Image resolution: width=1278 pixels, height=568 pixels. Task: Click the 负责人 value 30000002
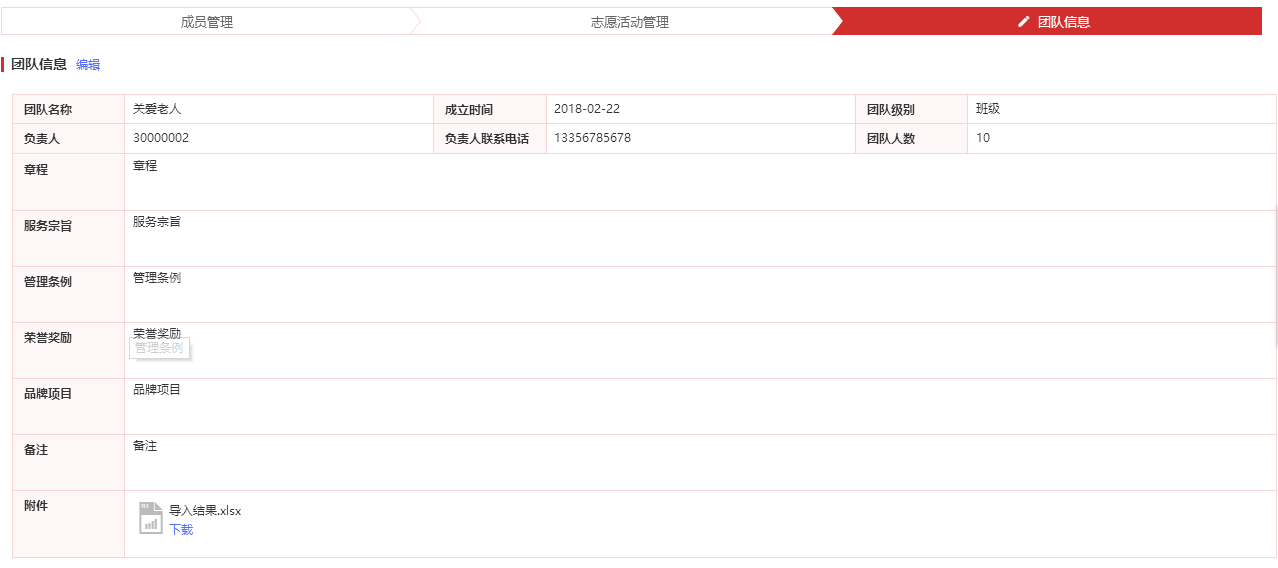click(161, 138)
